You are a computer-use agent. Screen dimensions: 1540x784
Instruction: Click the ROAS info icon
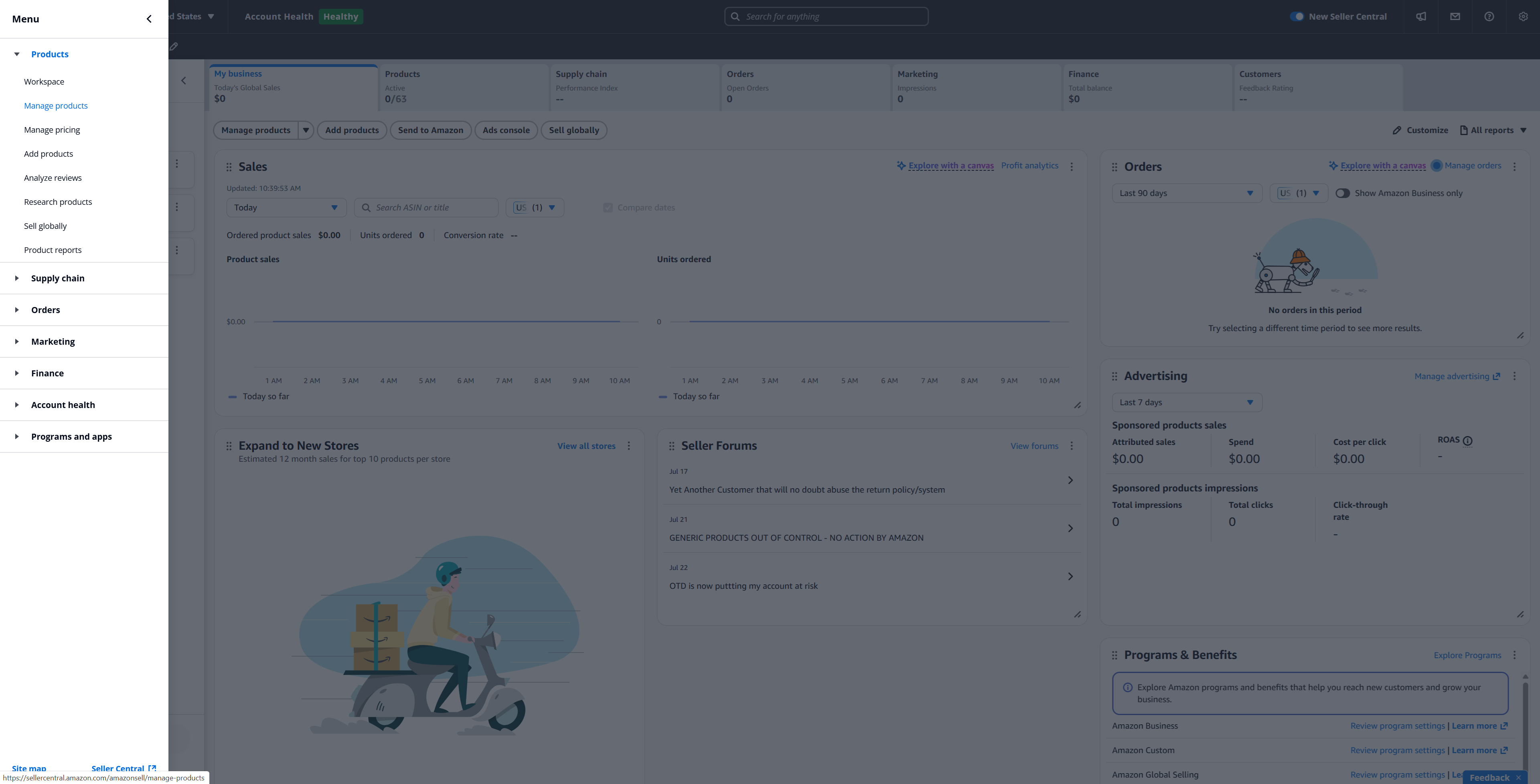pos(1468,441)
